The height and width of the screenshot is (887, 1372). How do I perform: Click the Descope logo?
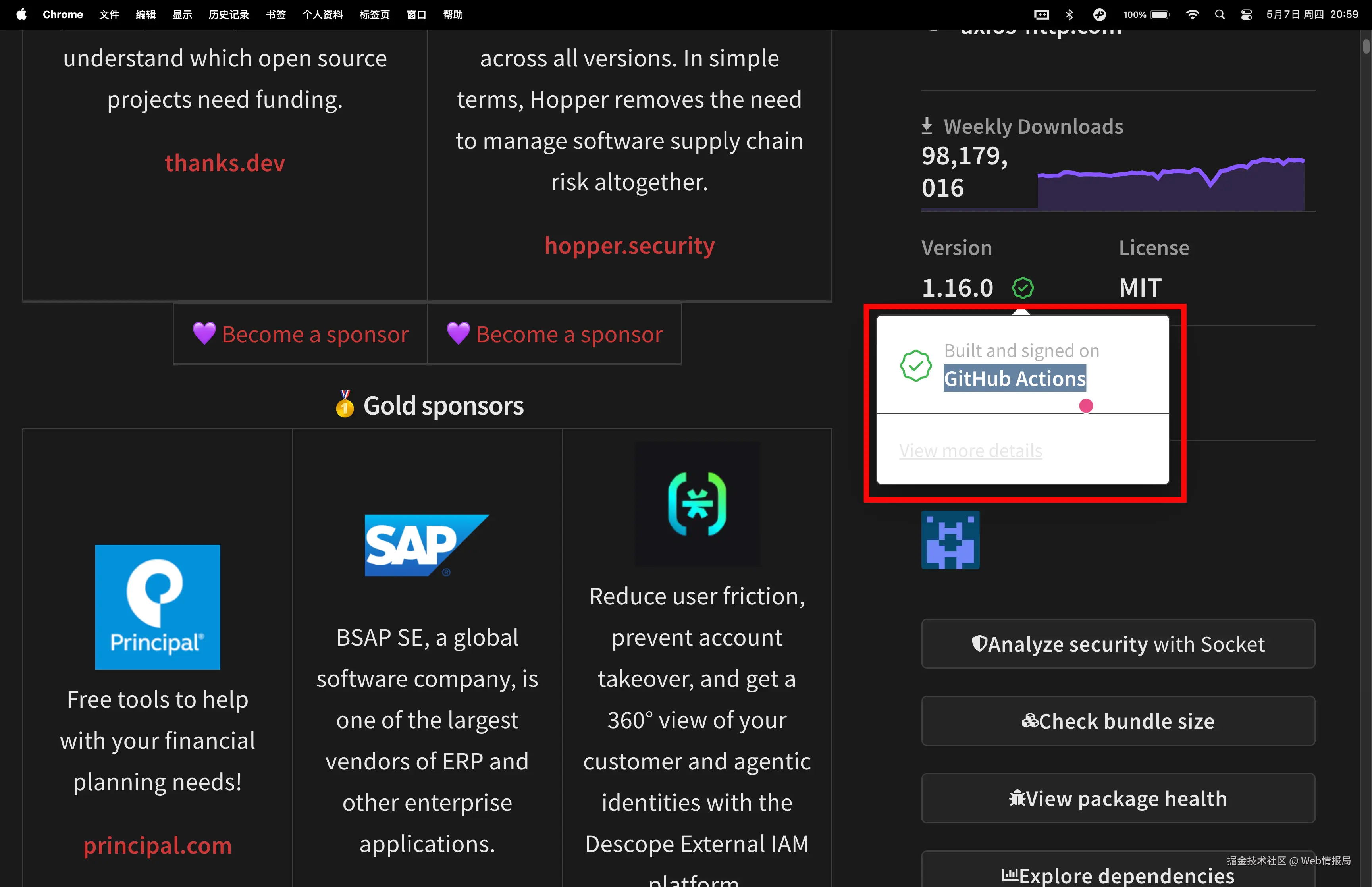coord(697,504)
